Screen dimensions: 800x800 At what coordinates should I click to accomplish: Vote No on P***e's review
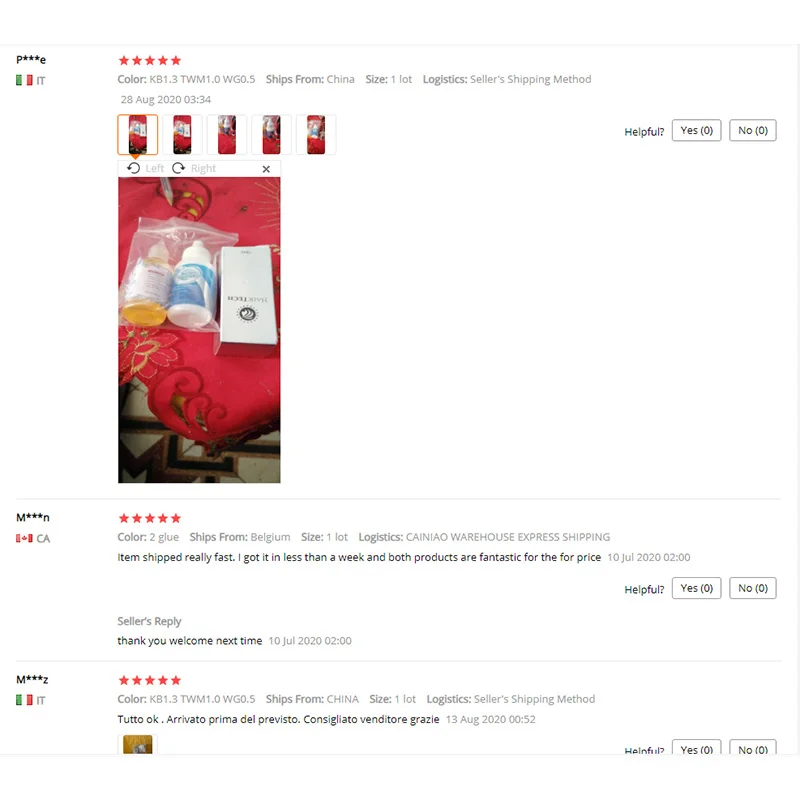click(753, 131)
